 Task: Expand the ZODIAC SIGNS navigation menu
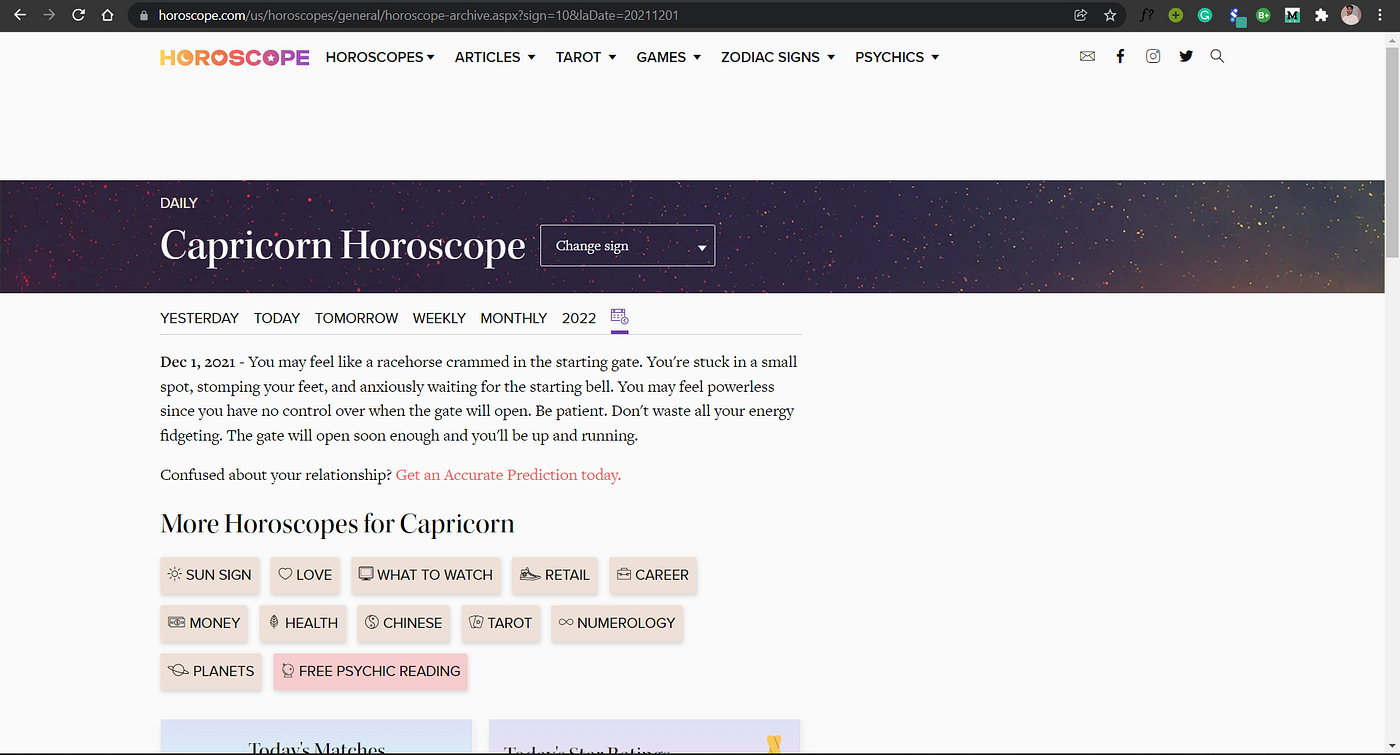pos(778,57)
